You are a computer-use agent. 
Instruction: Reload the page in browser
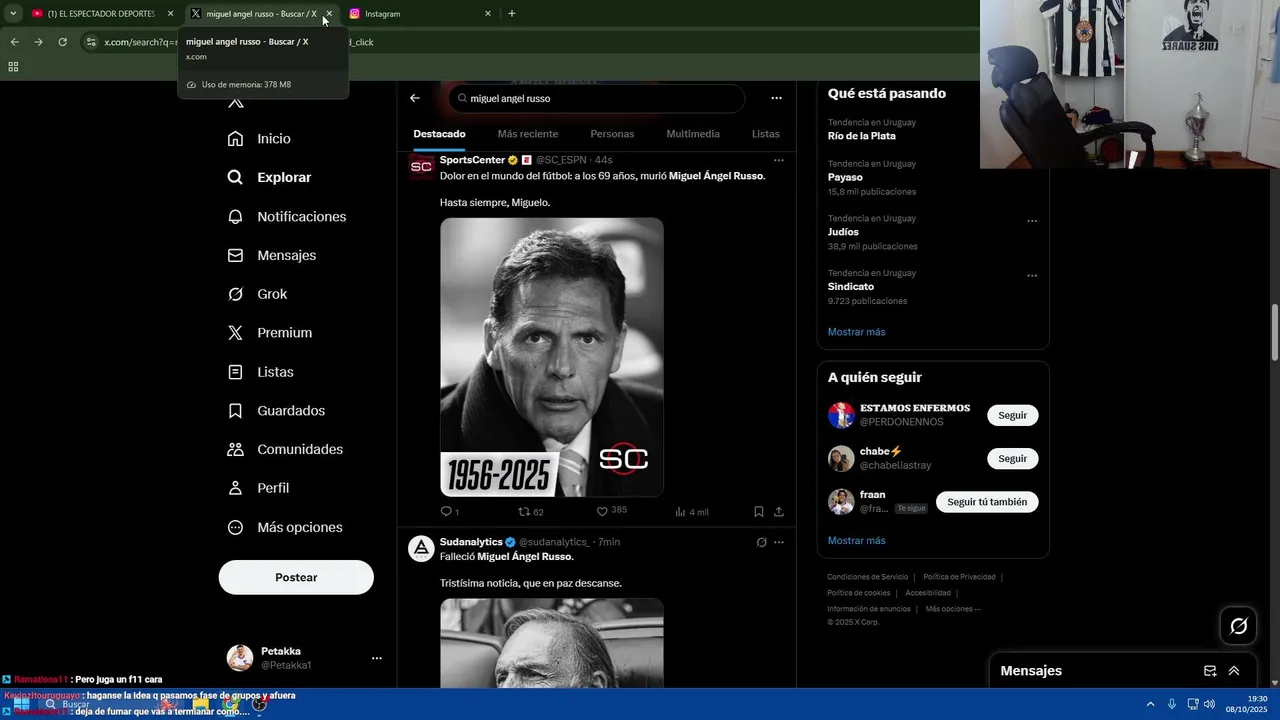[x=62, y=42]
